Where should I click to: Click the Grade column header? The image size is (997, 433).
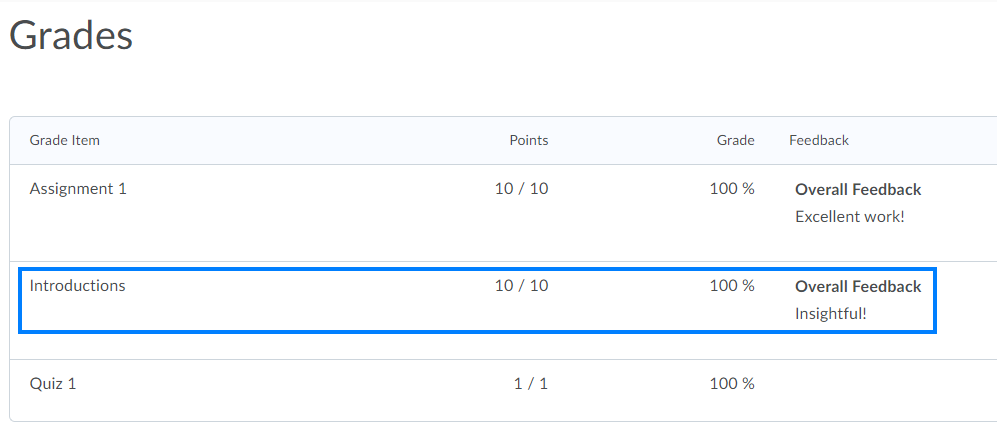735,140
